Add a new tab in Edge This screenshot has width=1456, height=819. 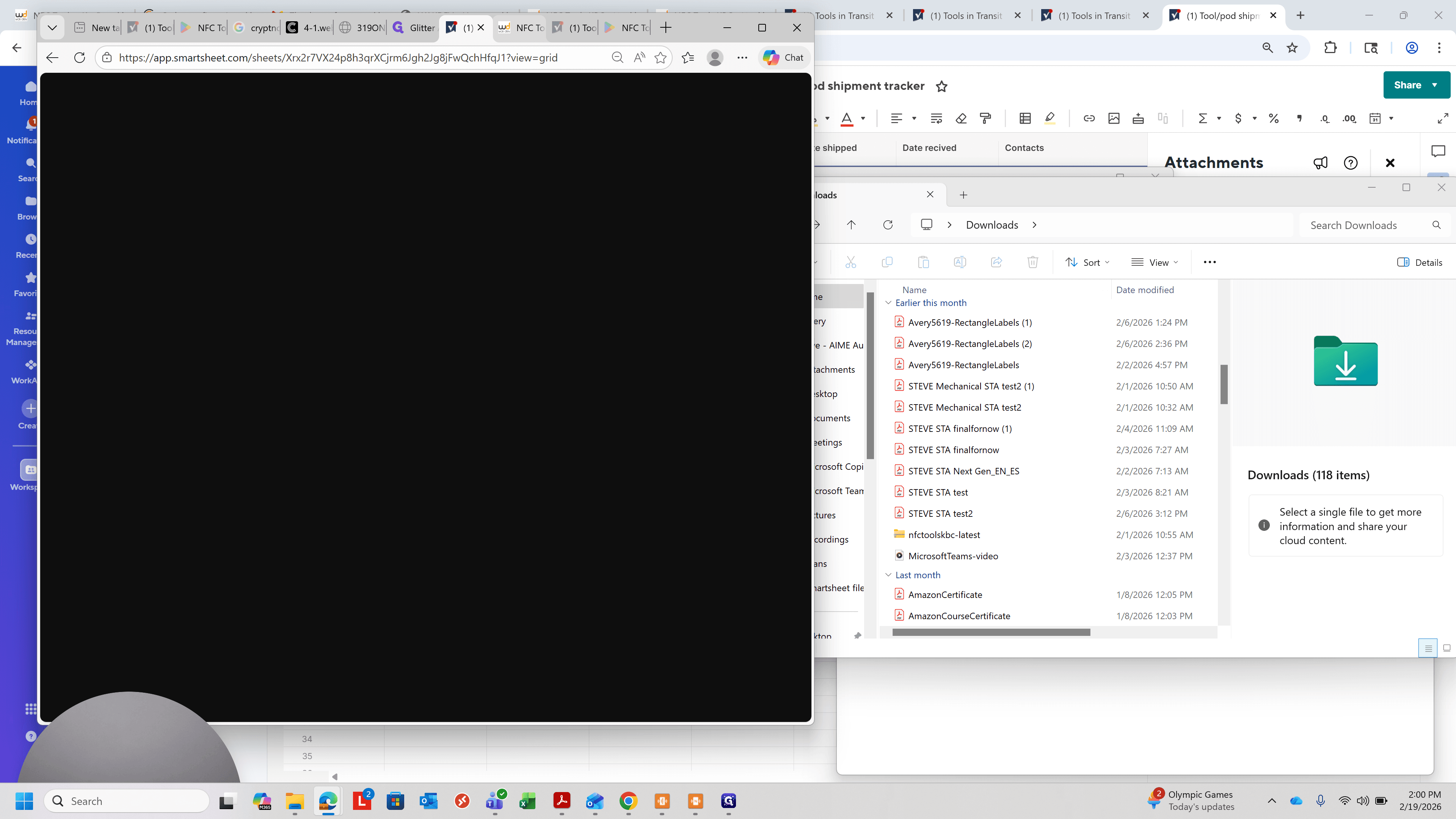[x=666, y=28]
